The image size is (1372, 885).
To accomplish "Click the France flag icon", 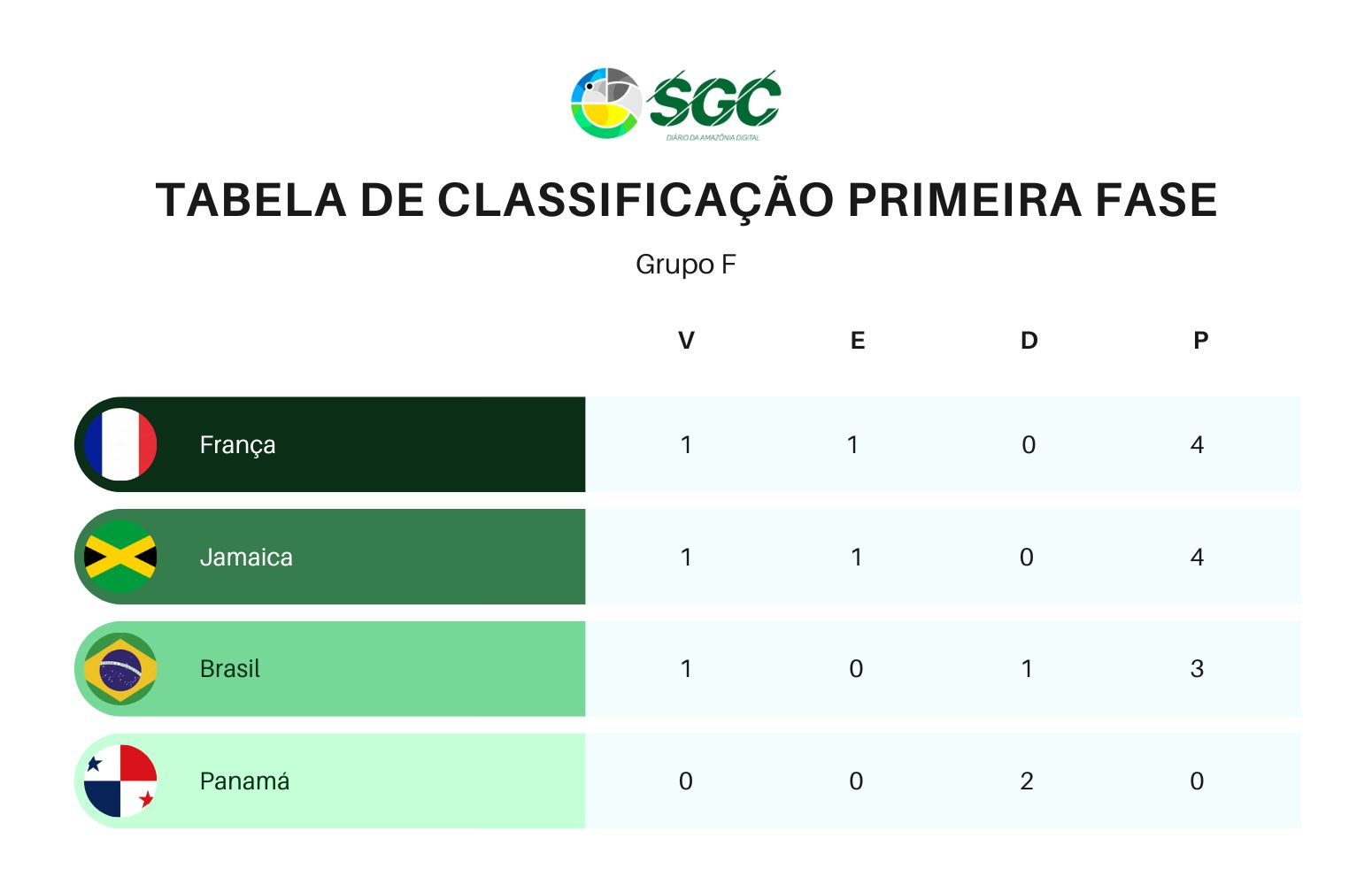I will pyautogui.click(x=120, y=444).
